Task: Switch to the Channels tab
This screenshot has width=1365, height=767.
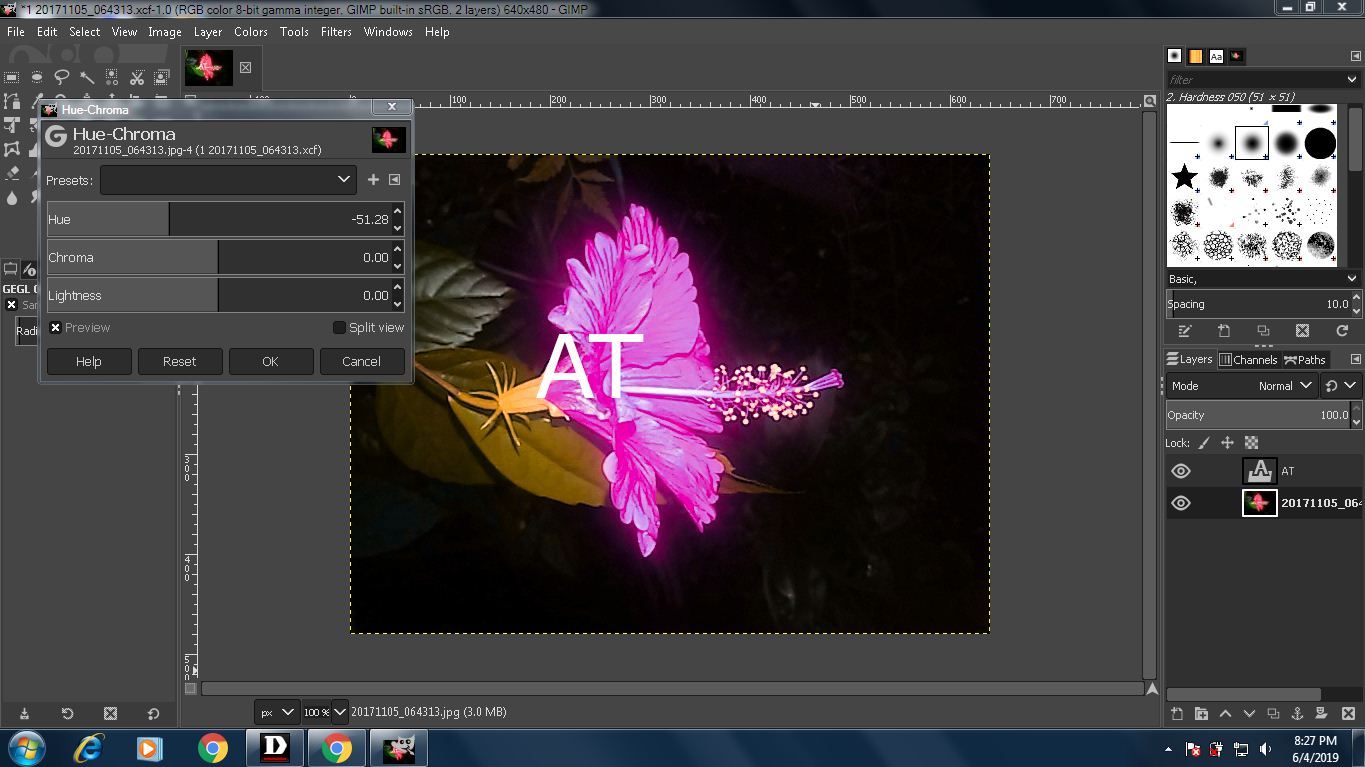Action: [1248, 360]
